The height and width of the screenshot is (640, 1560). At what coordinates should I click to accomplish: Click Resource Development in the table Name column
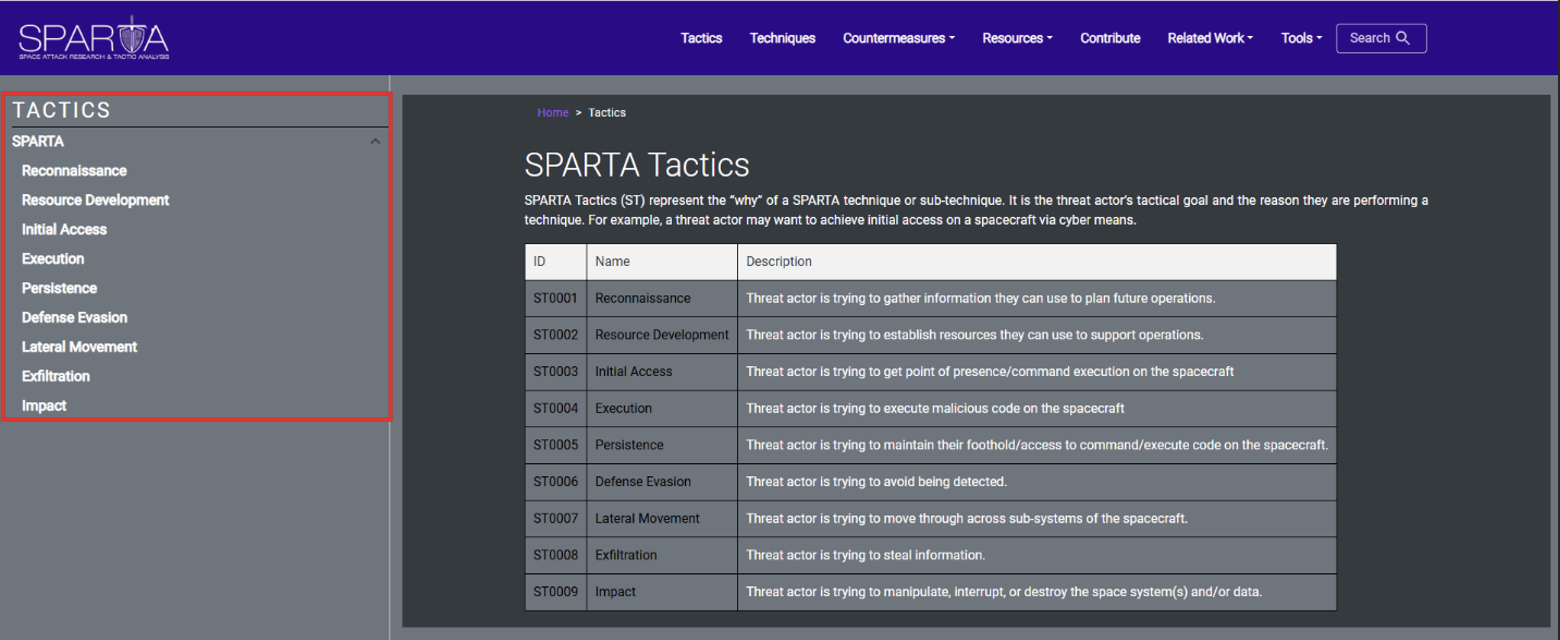coord(662,335)
